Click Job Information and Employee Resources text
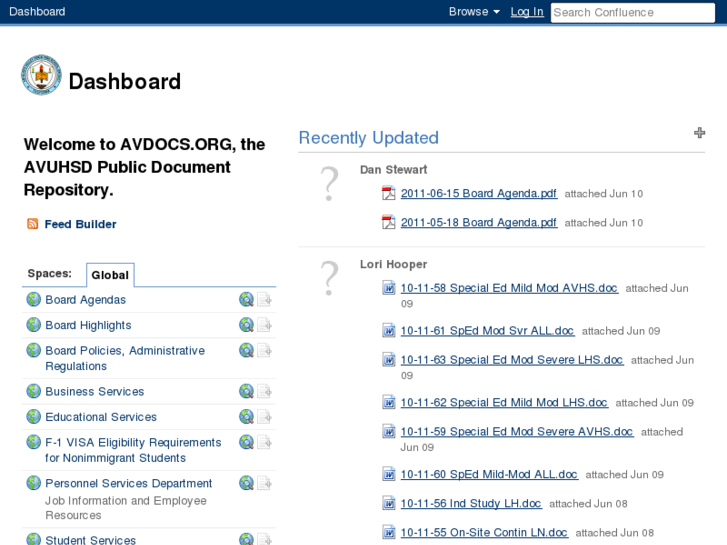The image size is (727, 545). pos(126,508)
